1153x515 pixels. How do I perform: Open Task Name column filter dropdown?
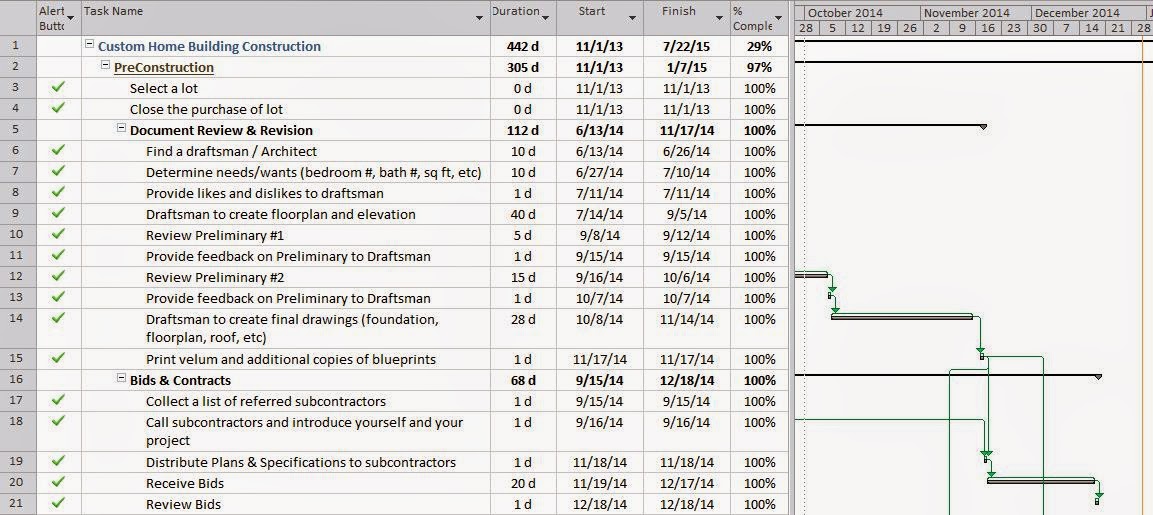[480, 18]
